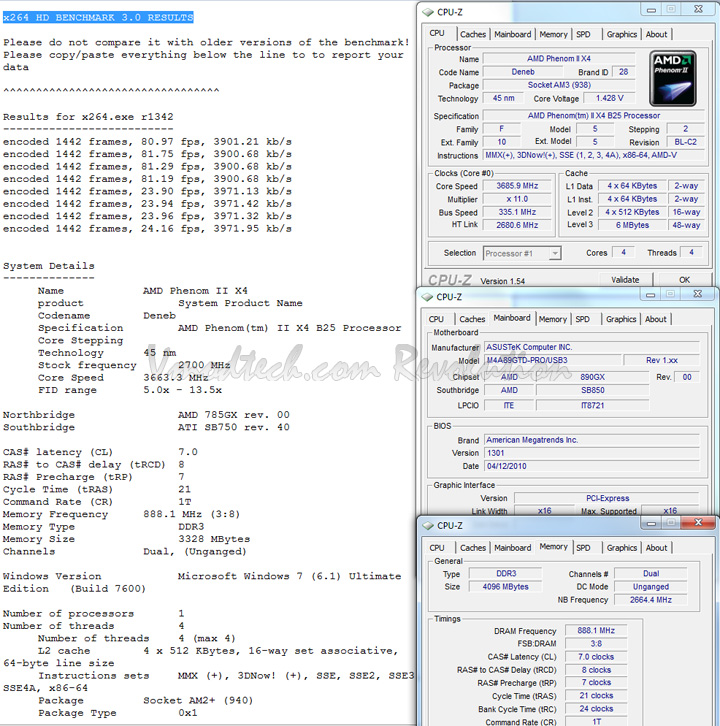Click the Validate button in CPU-Z
The height and width of the screenshot is (726, 720).
(x=625, y=280)
